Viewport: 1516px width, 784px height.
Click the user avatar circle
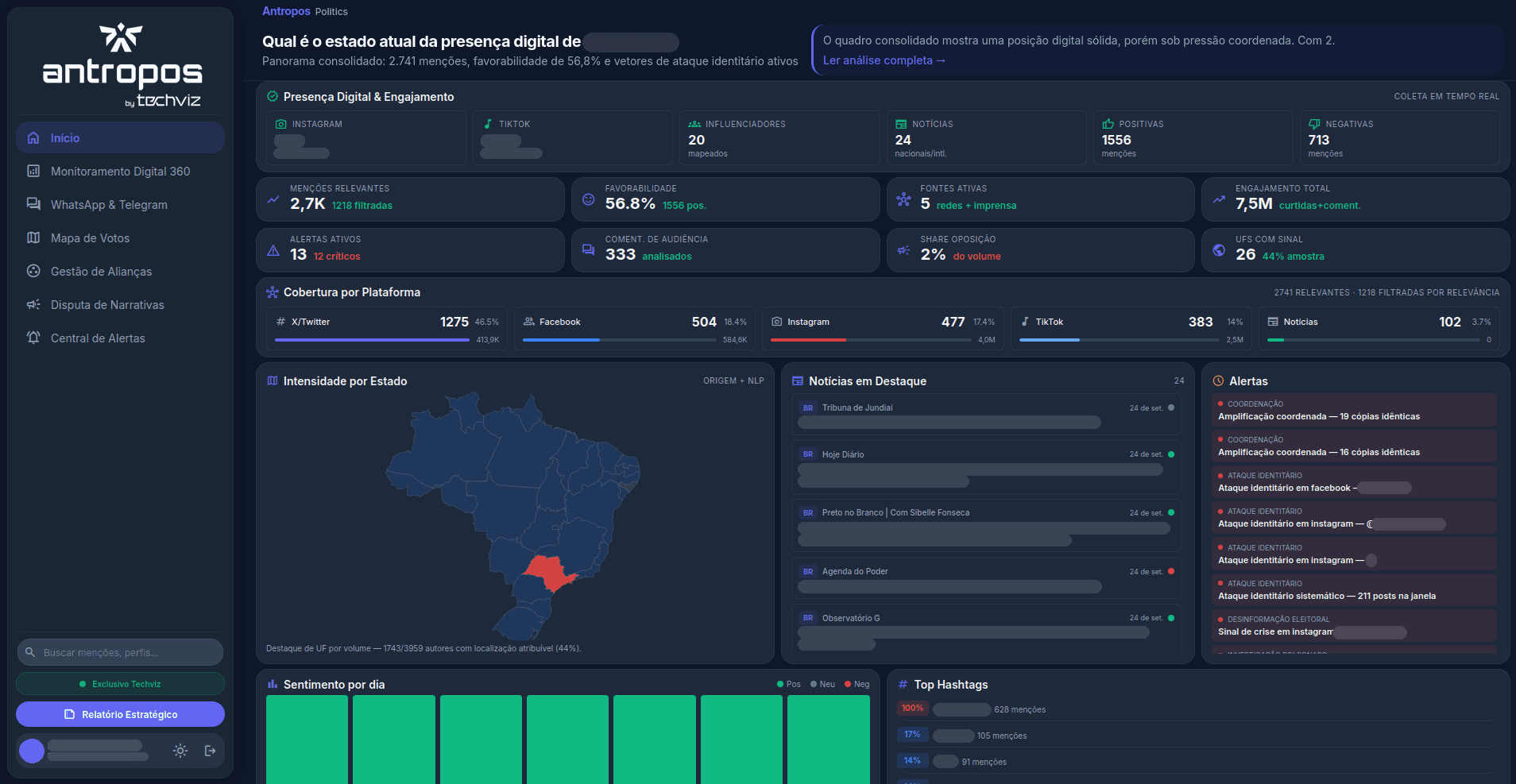[x=32, y=751]
